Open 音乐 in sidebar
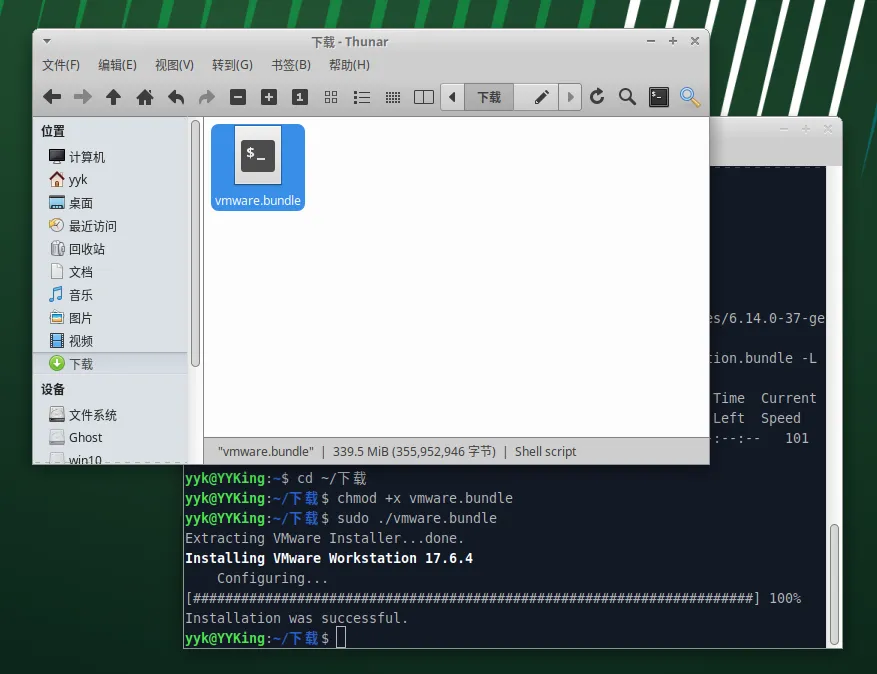The image size is (877, 674). [112, 294]
